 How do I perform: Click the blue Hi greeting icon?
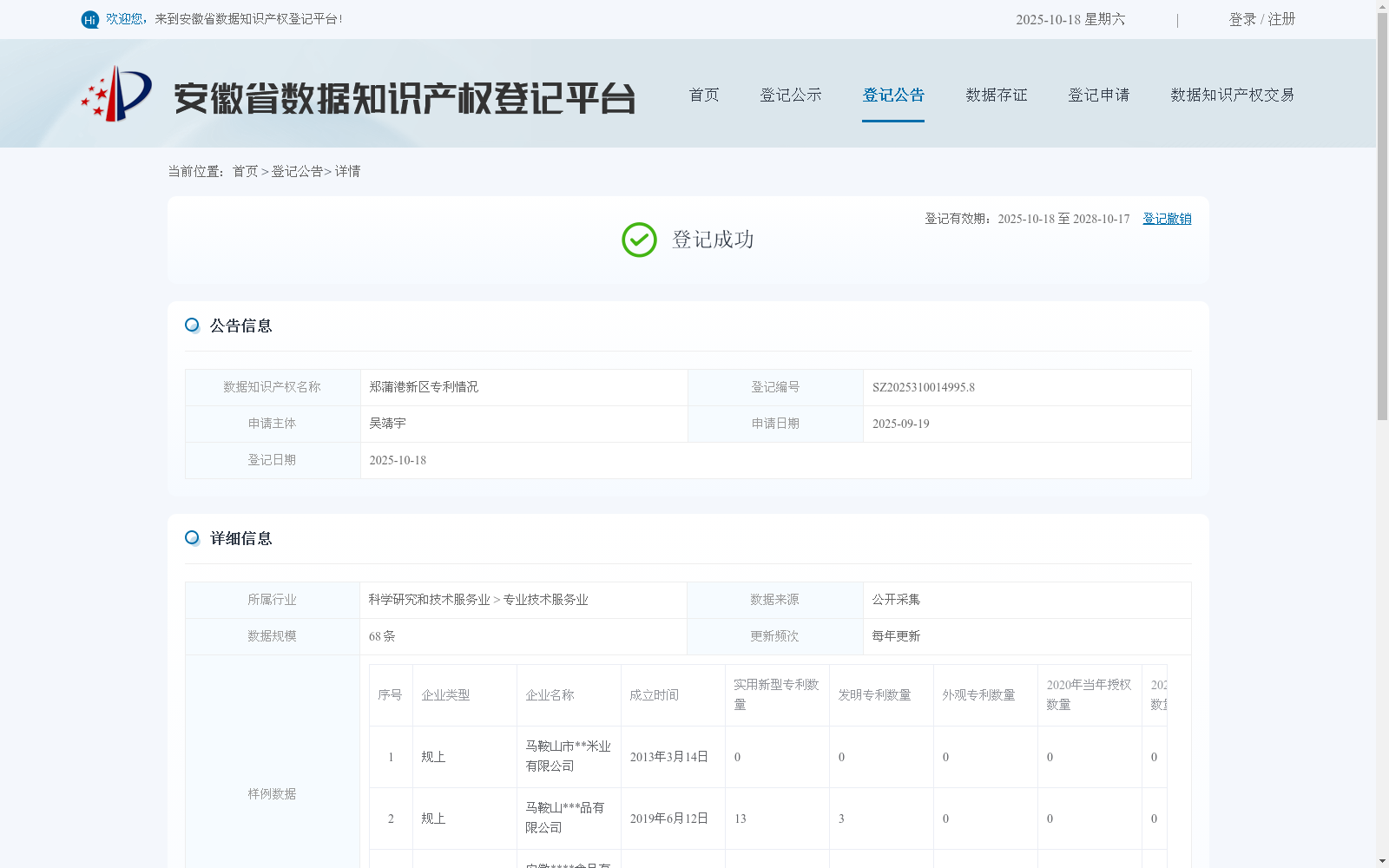coord(90,20)
